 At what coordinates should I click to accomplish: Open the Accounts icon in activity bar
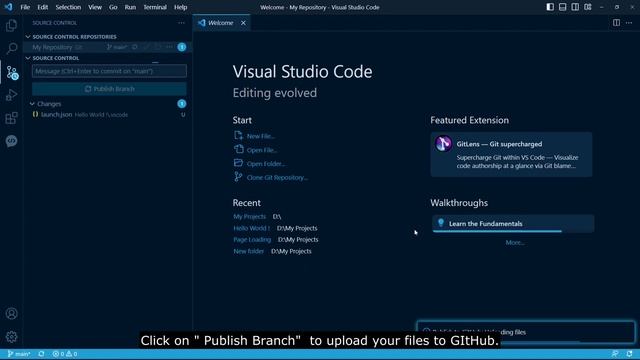pyautogui.click(x=11, y=313)
